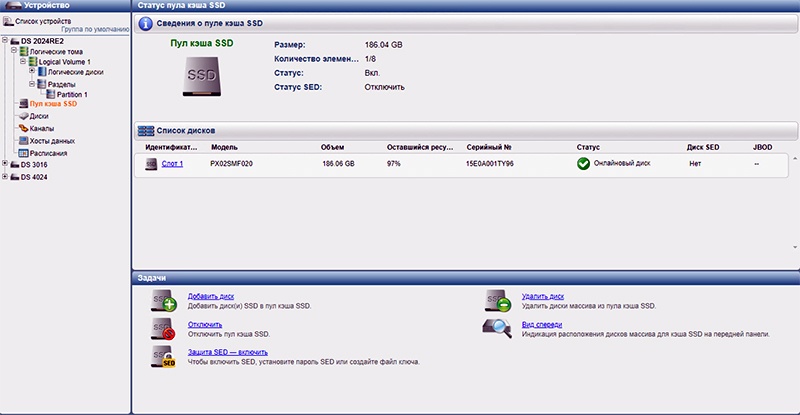Image resolution: width=800 pixels, height=415 pixels.
Task: Click the Отключить link
Action: pos(205,325)
